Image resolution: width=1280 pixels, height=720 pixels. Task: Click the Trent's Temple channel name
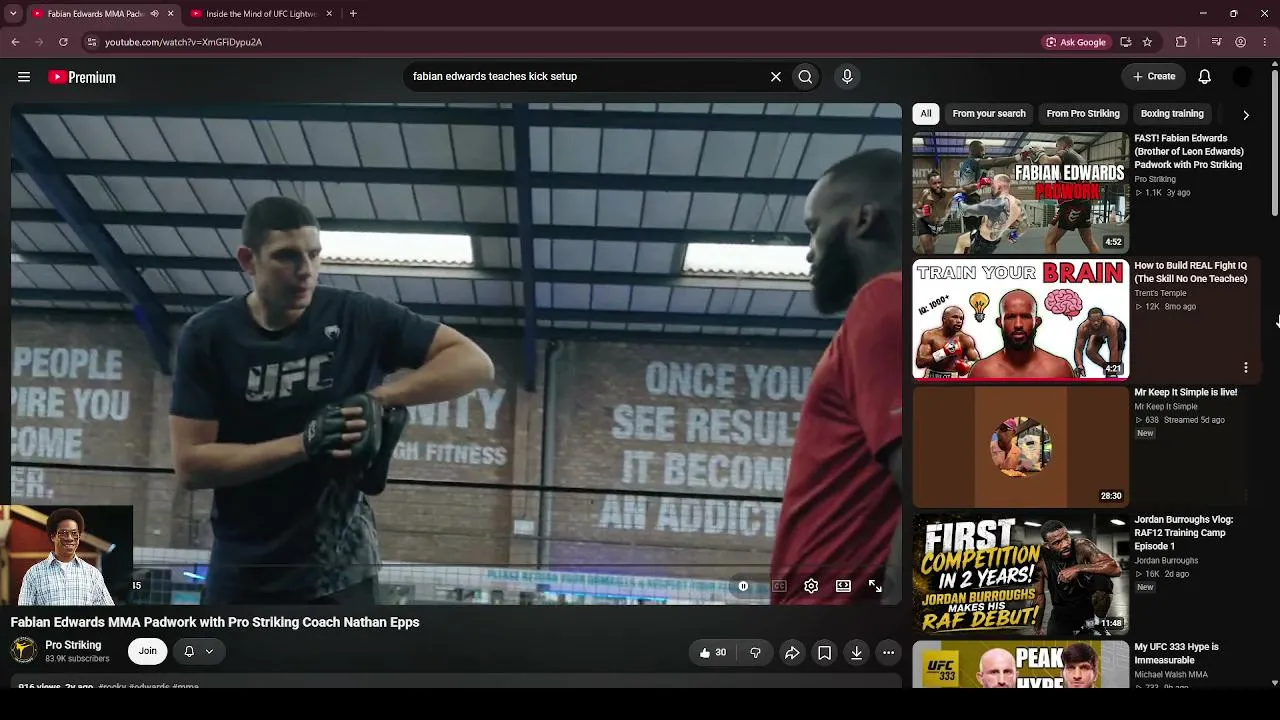tap(1160, 293)
